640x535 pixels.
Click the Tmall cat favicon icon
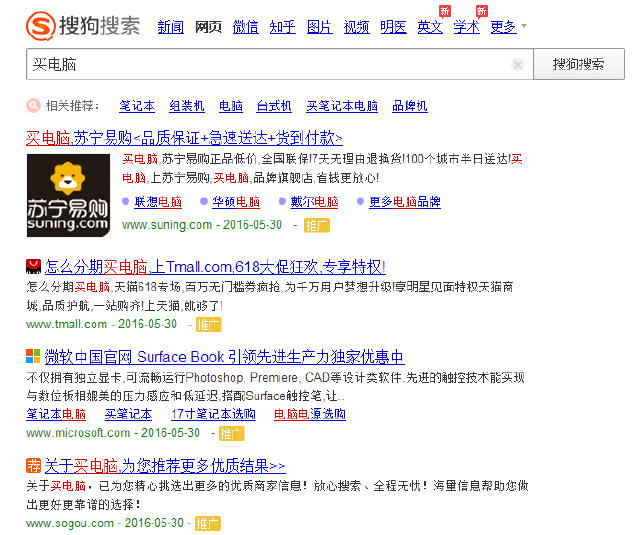tap(33, 266)
